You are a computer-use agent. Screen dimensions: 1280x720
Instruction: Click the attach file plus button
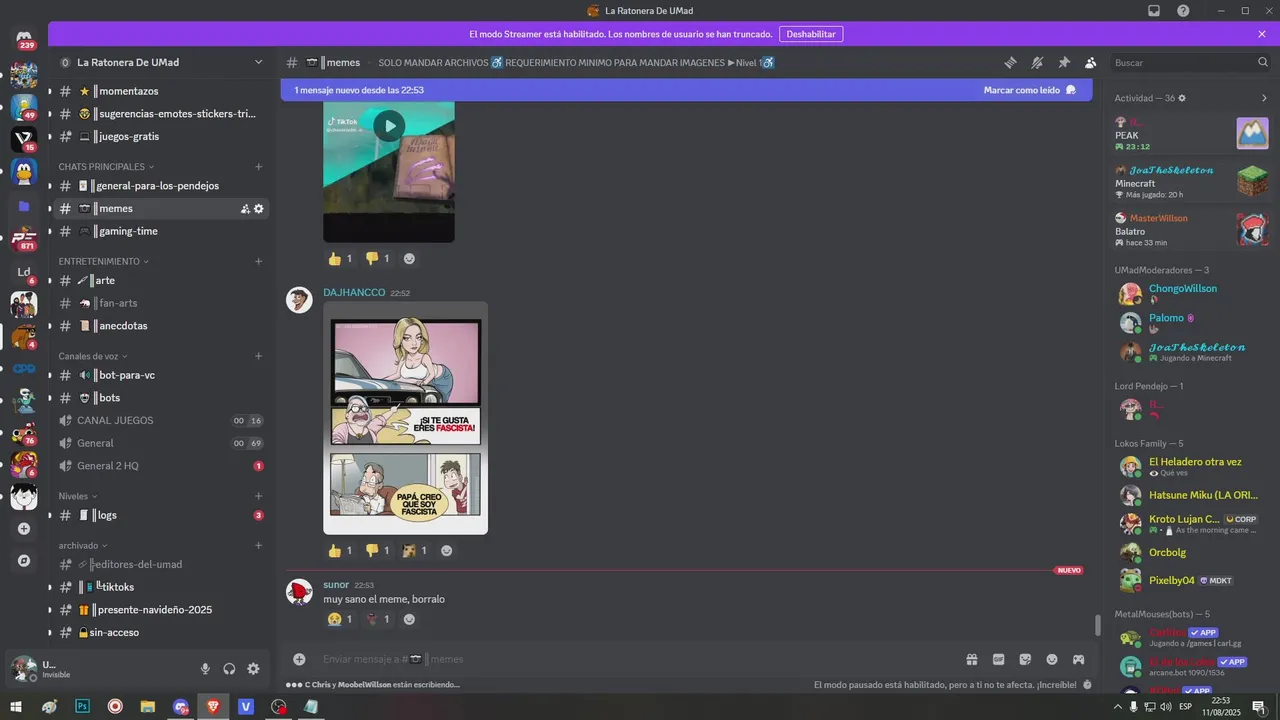click(299, 659)
